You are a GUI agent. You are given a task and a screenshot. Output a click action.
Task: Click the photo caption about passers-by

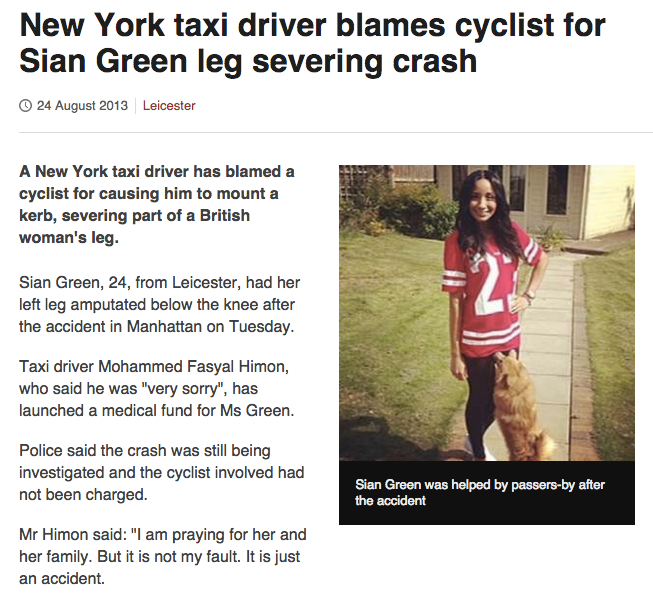(479, 492)
